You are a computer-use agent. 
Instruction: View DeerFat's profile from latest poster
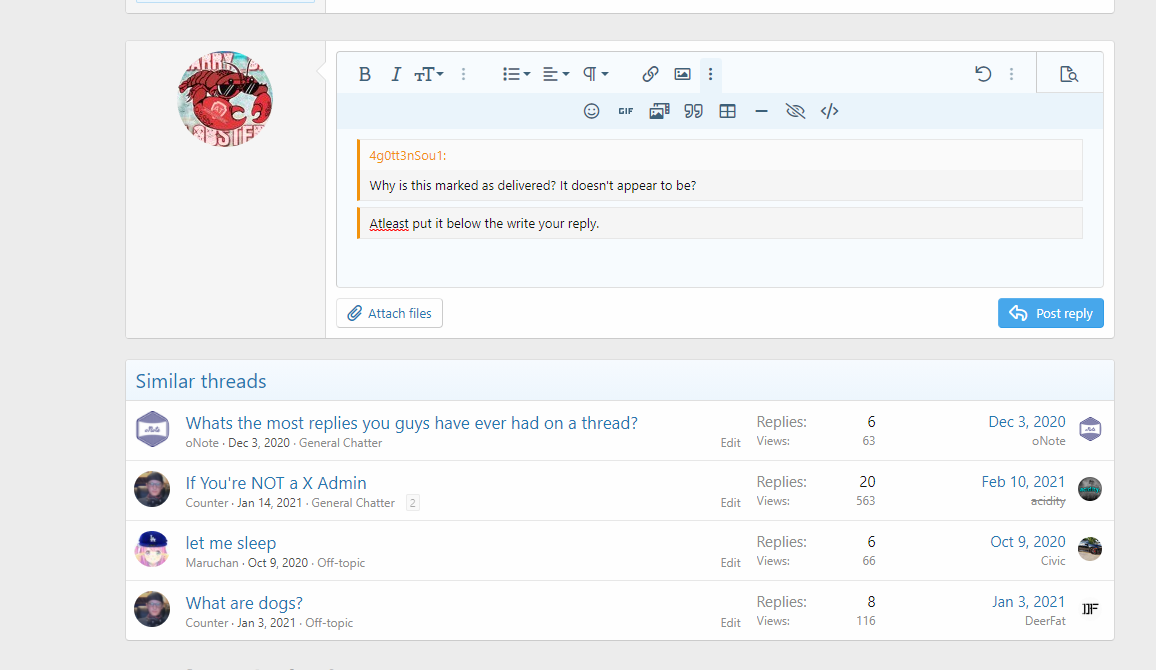pos(1045,621)
